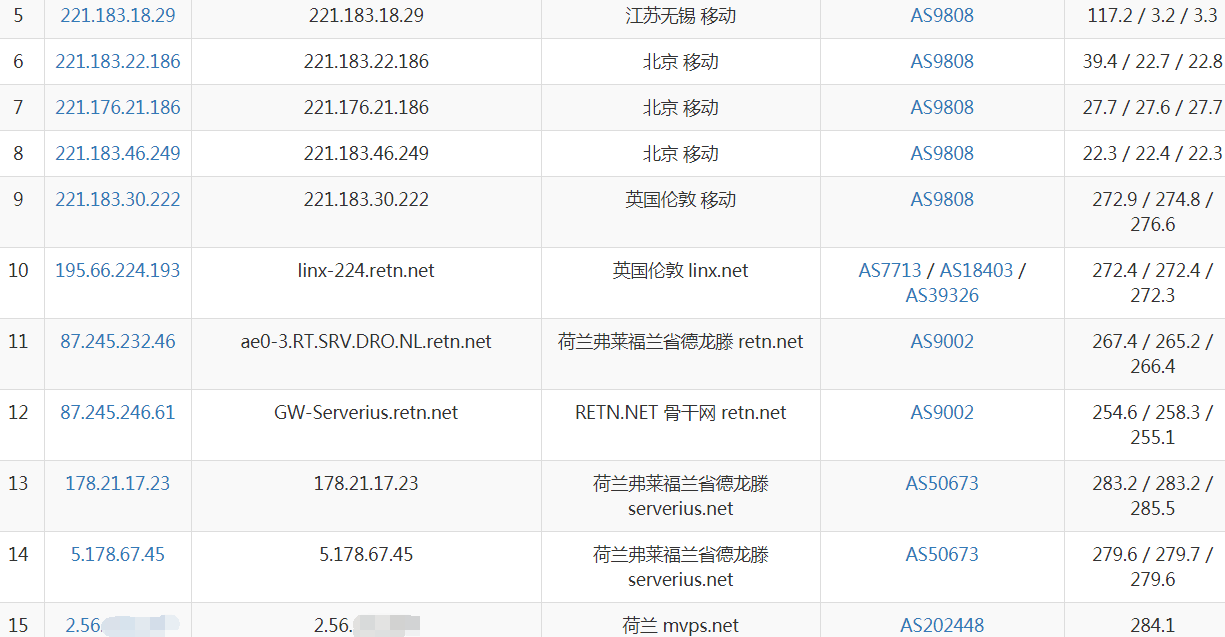The height and width of the screenshot is (637, 1225).
Task: Open AS9002 link in hop 11 row
Action: tap(942, 342)
